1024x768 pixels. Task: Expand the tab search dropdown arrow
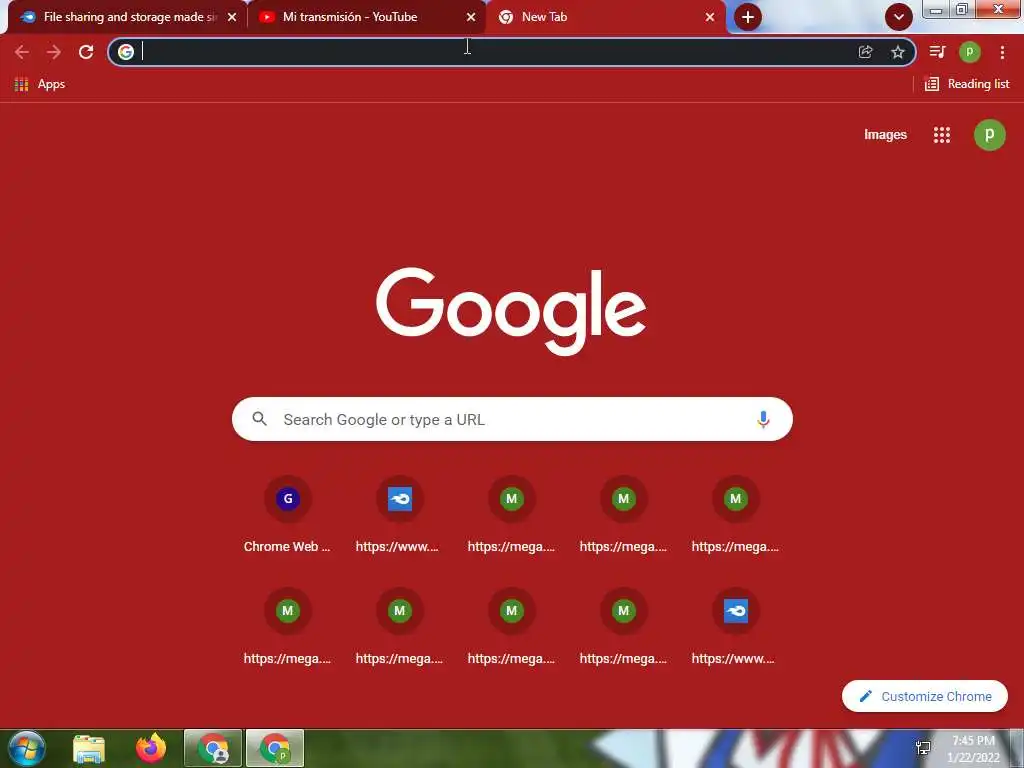(x=899, y=17)
